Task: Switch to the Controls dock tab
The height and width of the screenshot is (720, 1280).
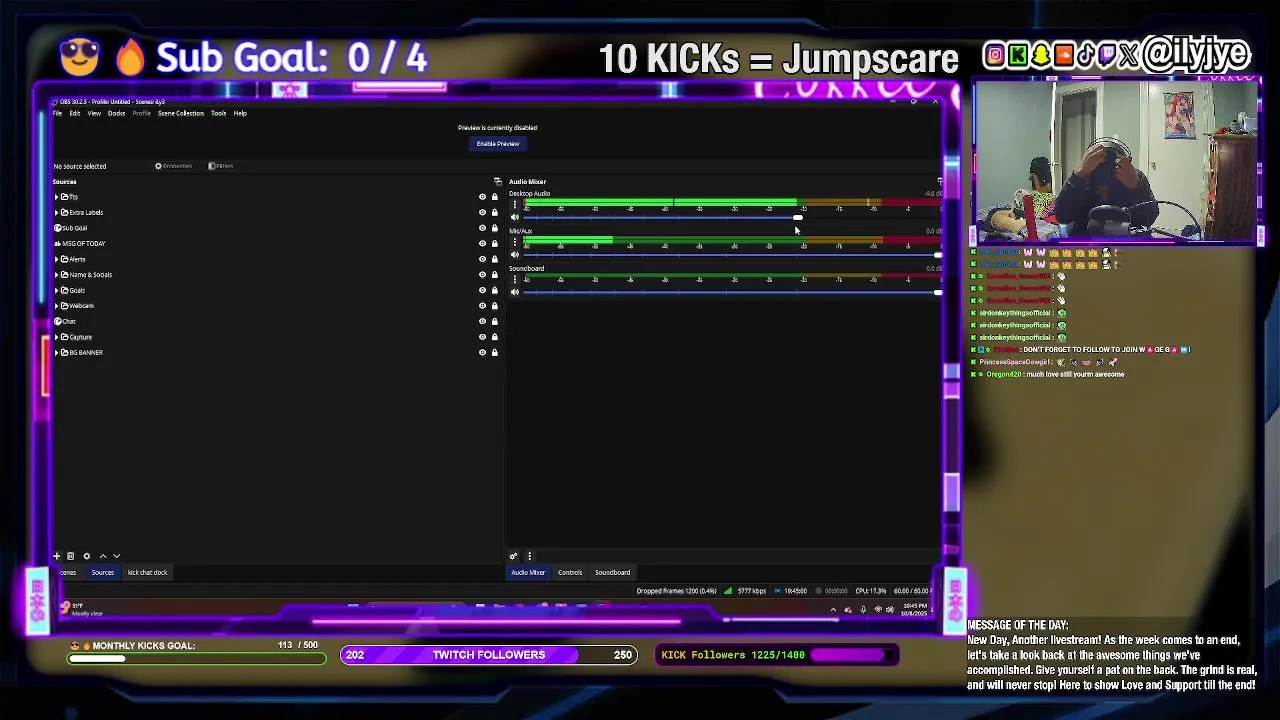Action: pyautogui.click(x=570, y=573)
